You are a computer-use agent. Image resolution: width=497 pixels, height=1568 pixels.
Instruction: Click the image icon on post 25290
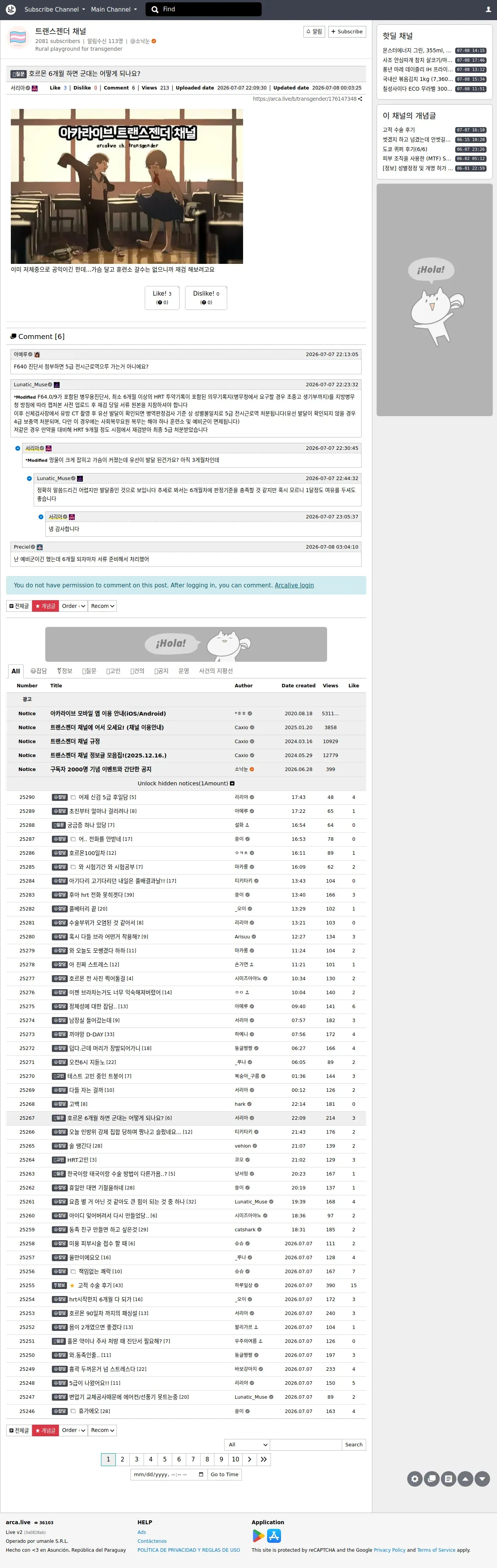coord(73,797)
